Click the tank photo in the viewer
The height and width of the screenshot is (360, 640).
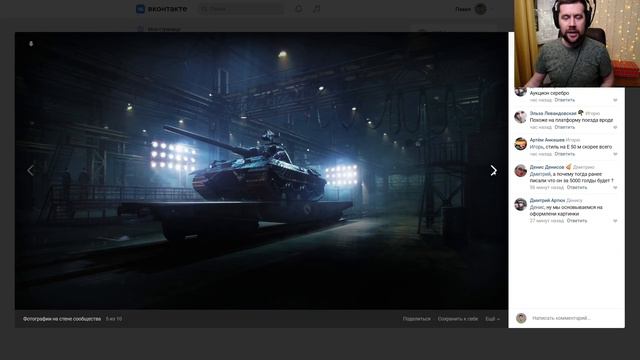pyautogui.click(x=261, y=171)
